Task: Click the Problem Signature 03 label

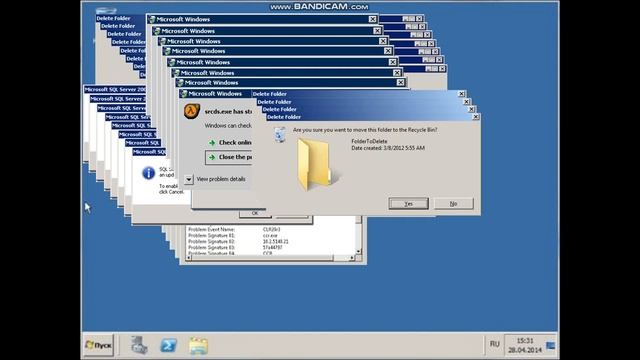Action: [x=211, y=248]
